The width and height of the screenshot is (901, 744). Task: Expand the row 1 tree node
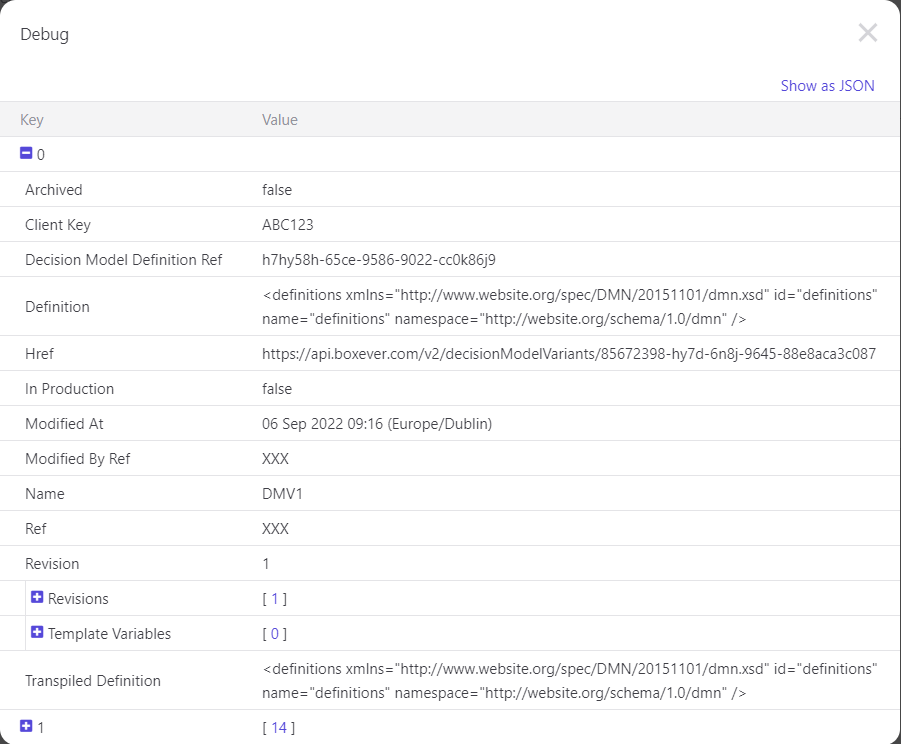[26, 726]
